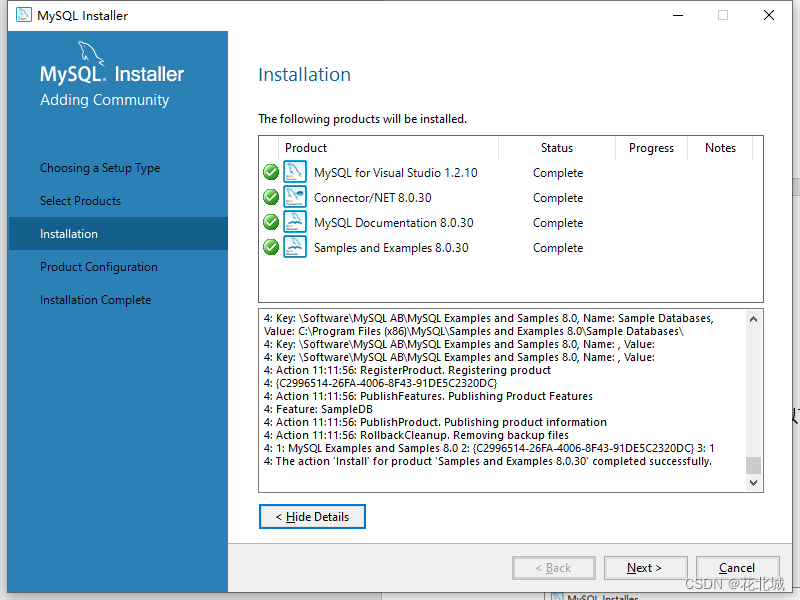Click green check next to Connector/NET 8.0.30
800x600 pixels.
[x=271, y=197]
